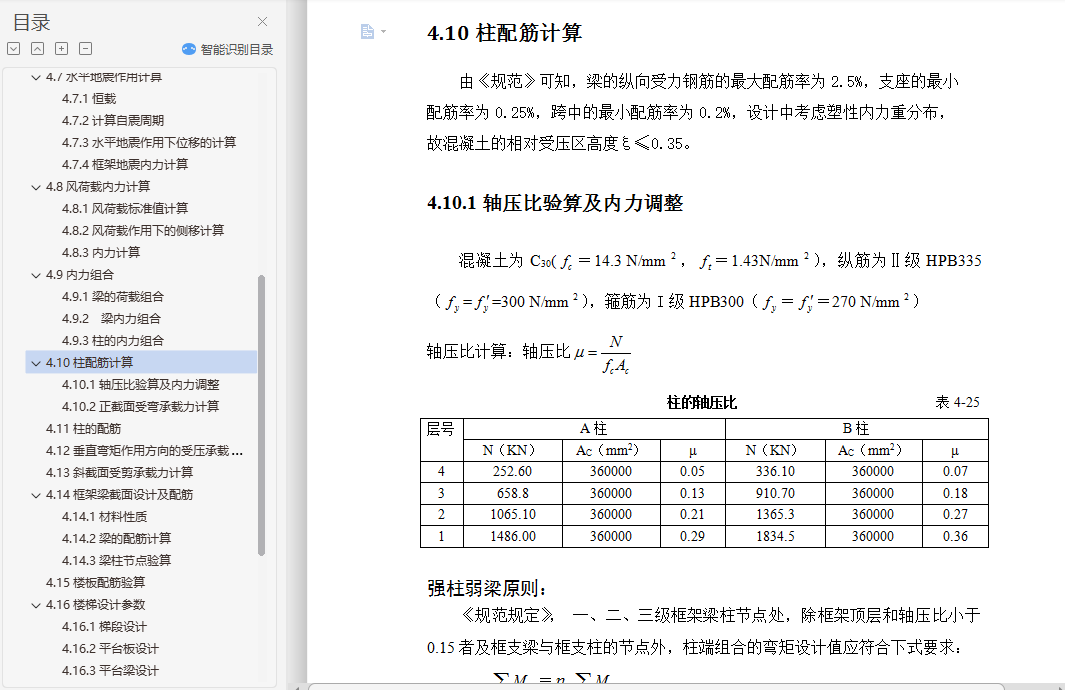The width and height of the screenshot is (1065, 690).
Task: Collapse the 4.9 内力组合 section
Action: click(x=36, y=276)
